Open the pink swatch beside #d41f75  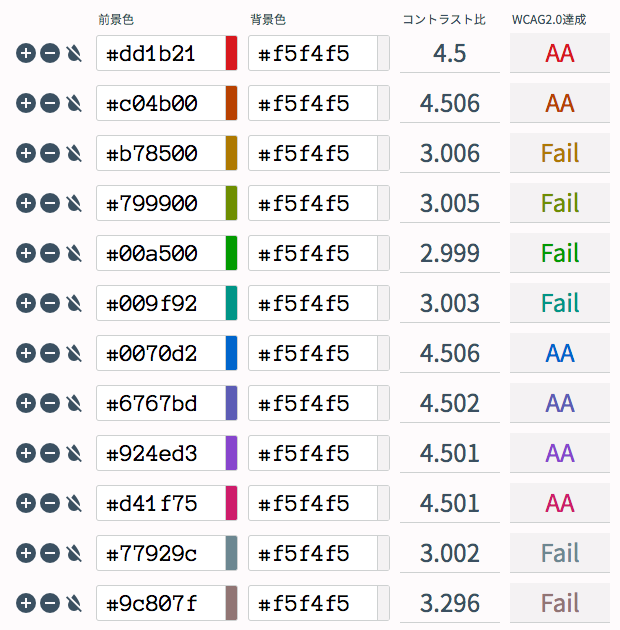[231, 503]
